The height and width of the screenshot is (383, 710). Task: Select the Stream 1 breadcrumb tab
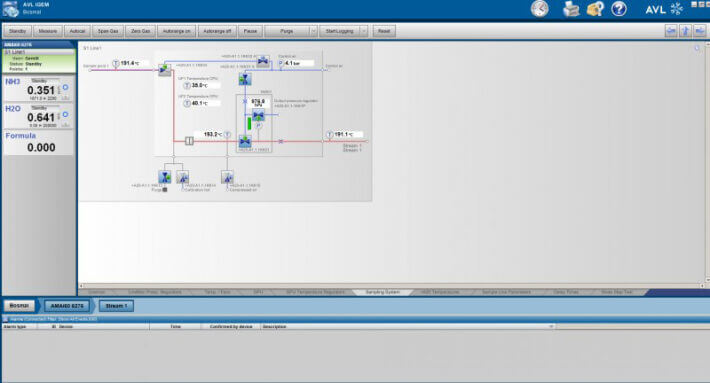click(116, 306)
